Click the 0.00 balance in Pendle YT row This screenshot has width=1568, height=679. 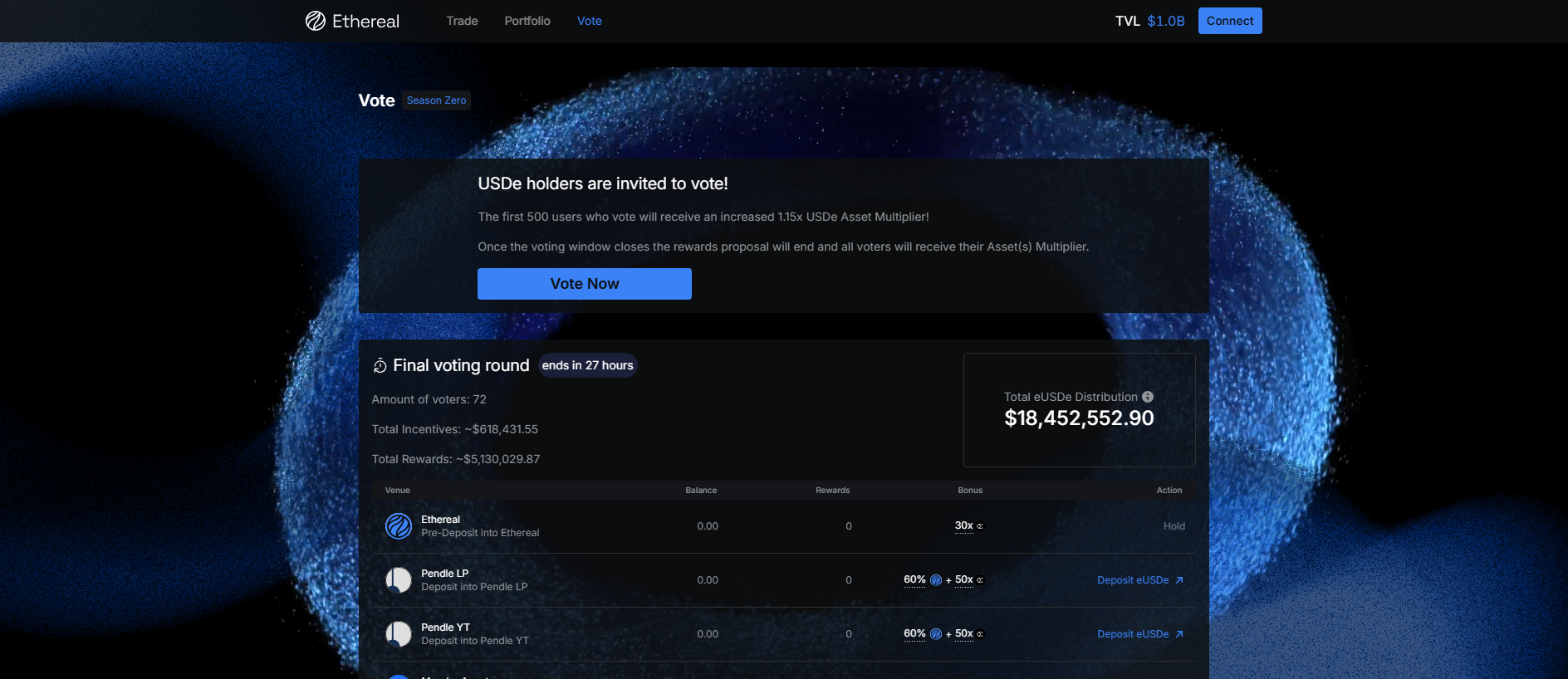tap(708, 634)
